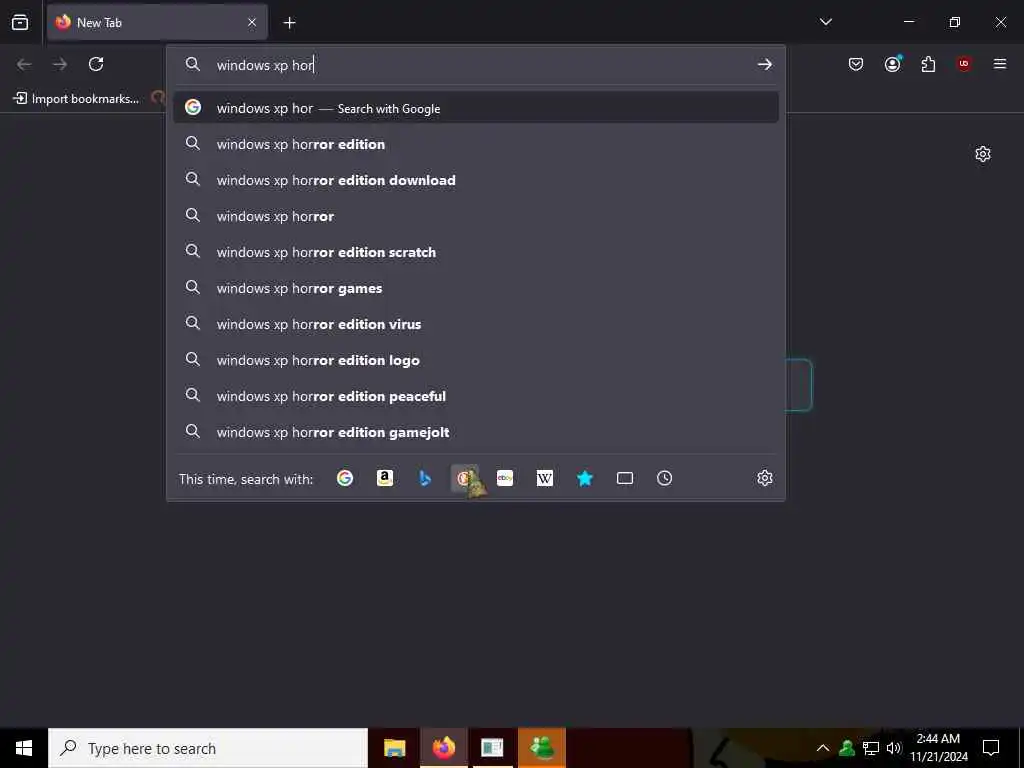Click the Firefox taskbar icon

(x=443, y=748)
